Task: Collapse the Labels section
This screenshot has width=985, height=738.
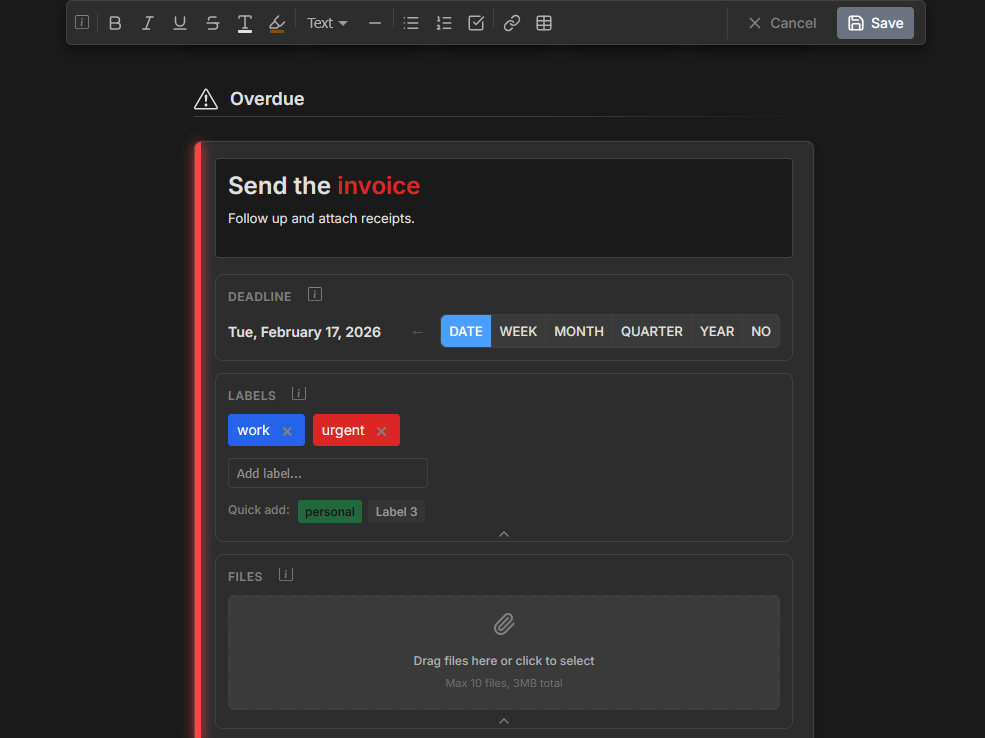Action: pos(503,533)
